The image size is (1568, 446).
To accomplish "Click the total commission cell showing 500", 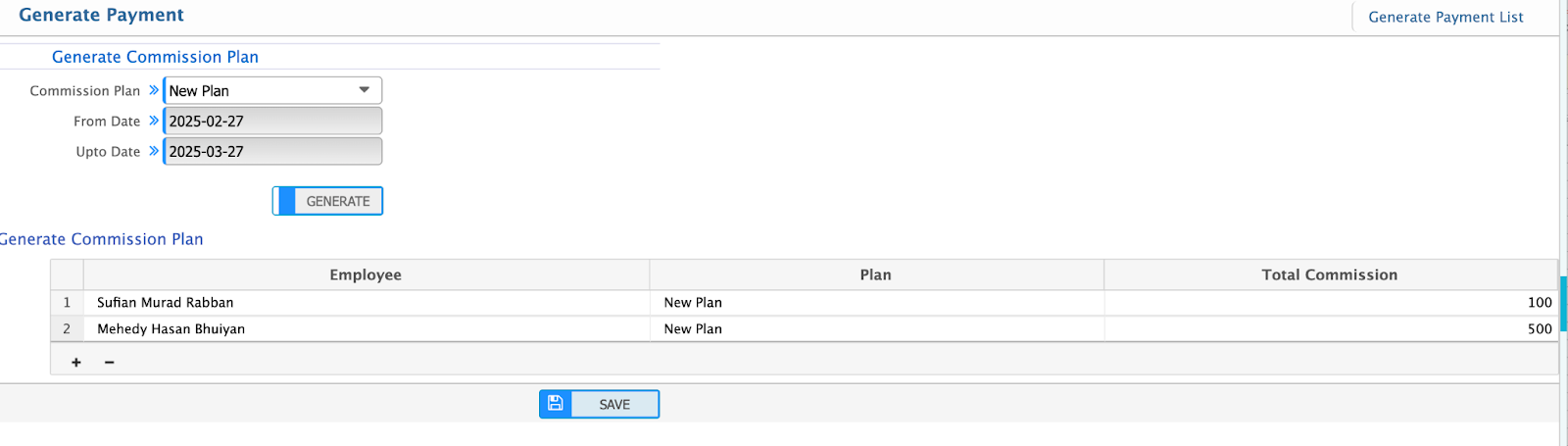I will (x=1329, y=329).
